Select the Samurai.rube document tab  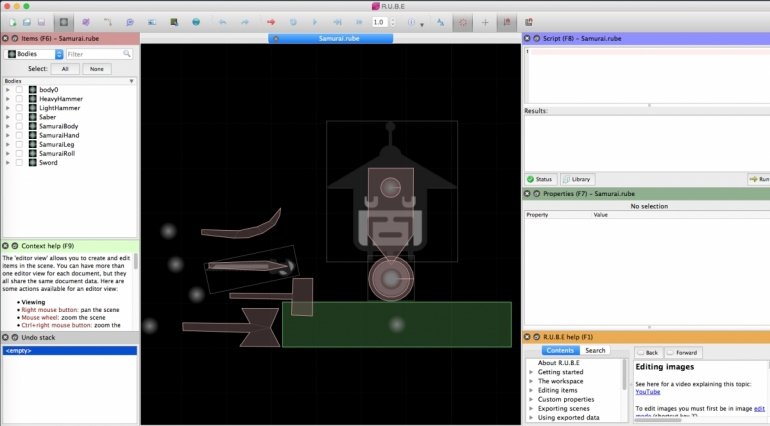point(330,37)
